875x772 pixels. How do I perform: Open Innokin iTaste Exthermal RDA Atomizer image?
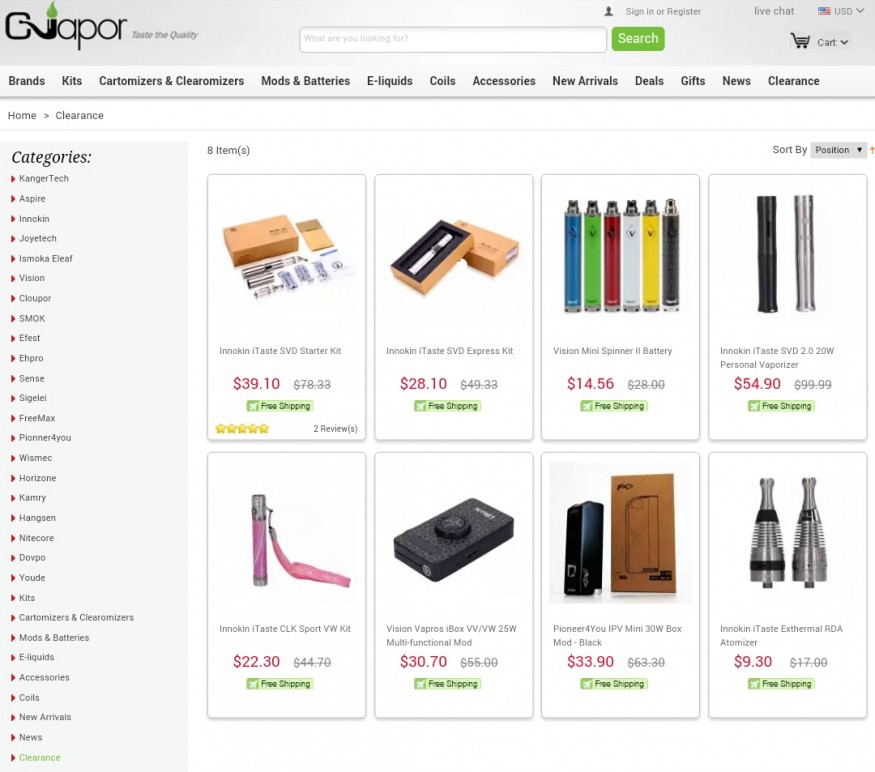(787, 533)
